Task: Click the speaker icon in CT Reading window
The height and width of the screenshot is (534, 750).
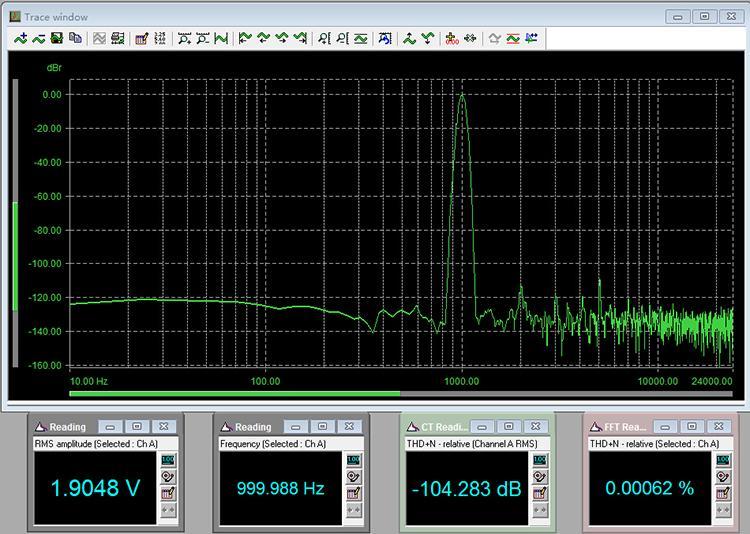Action: pos(539,476)
